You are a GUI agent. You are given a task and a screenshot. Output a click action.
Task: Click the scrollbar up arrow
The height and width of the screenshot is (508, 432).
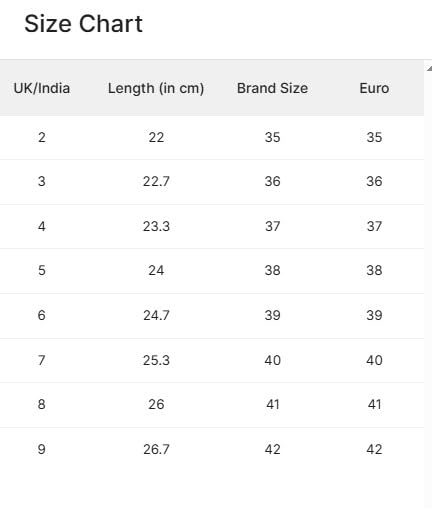(429, 68)
